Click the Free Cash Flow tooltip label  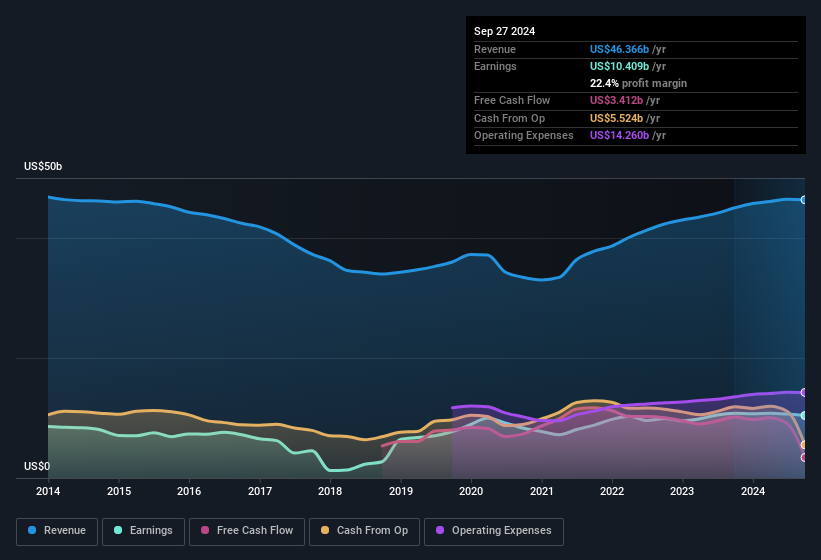coord(512,100)
